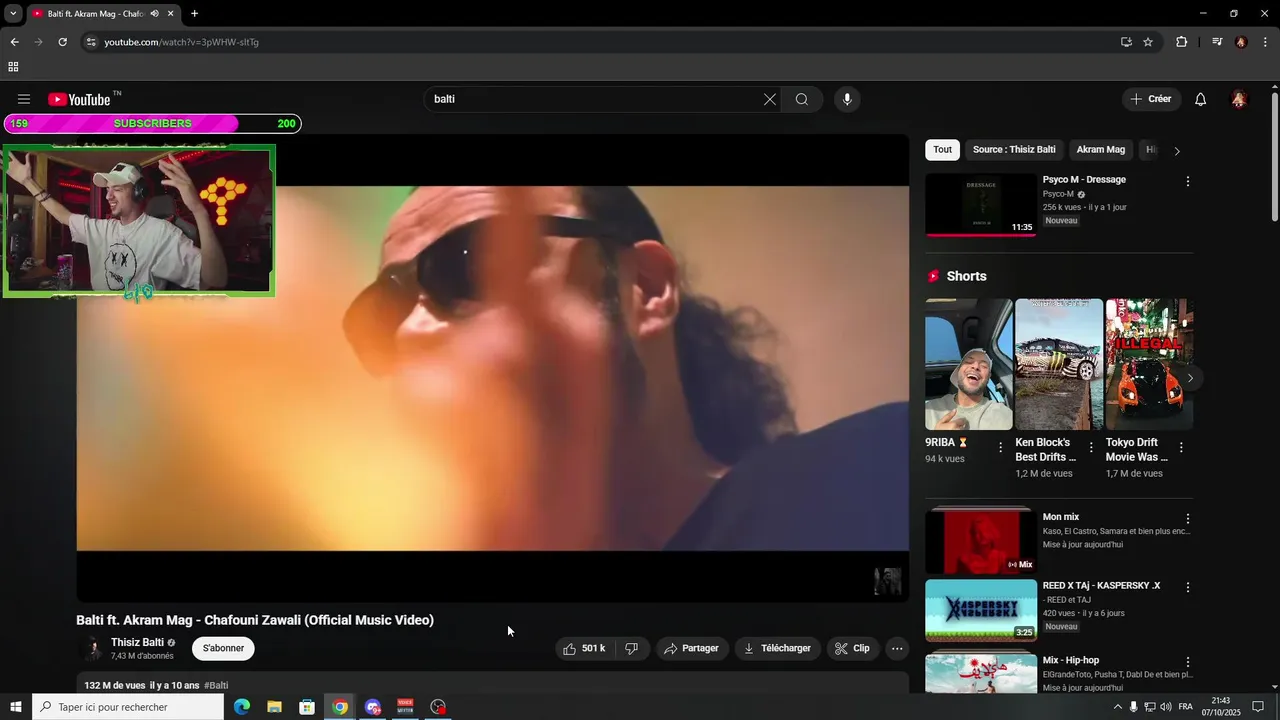1280x720 pixels.
Task: Open Chrome tab search dropdown arrow
Action: (13, 14)
